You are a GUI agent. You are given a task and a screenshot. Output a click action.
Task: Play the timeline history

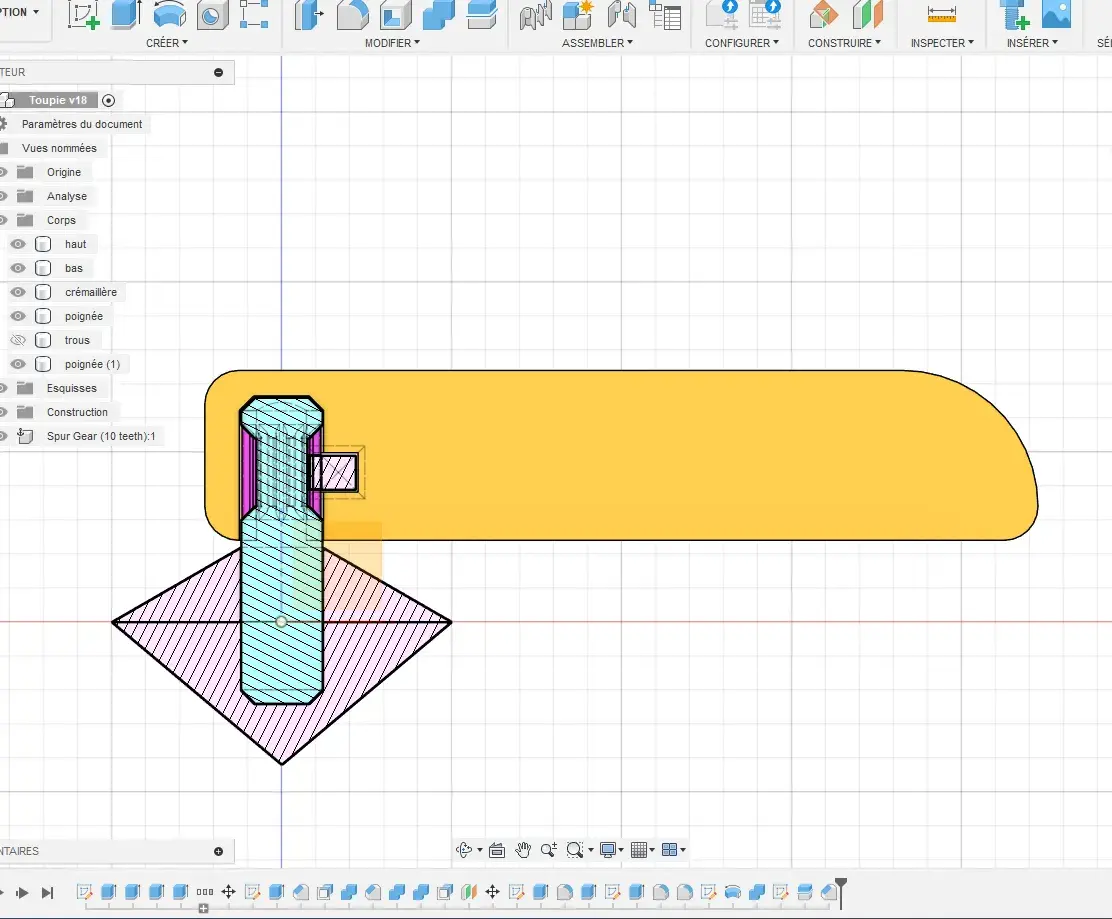coord(22,893)
